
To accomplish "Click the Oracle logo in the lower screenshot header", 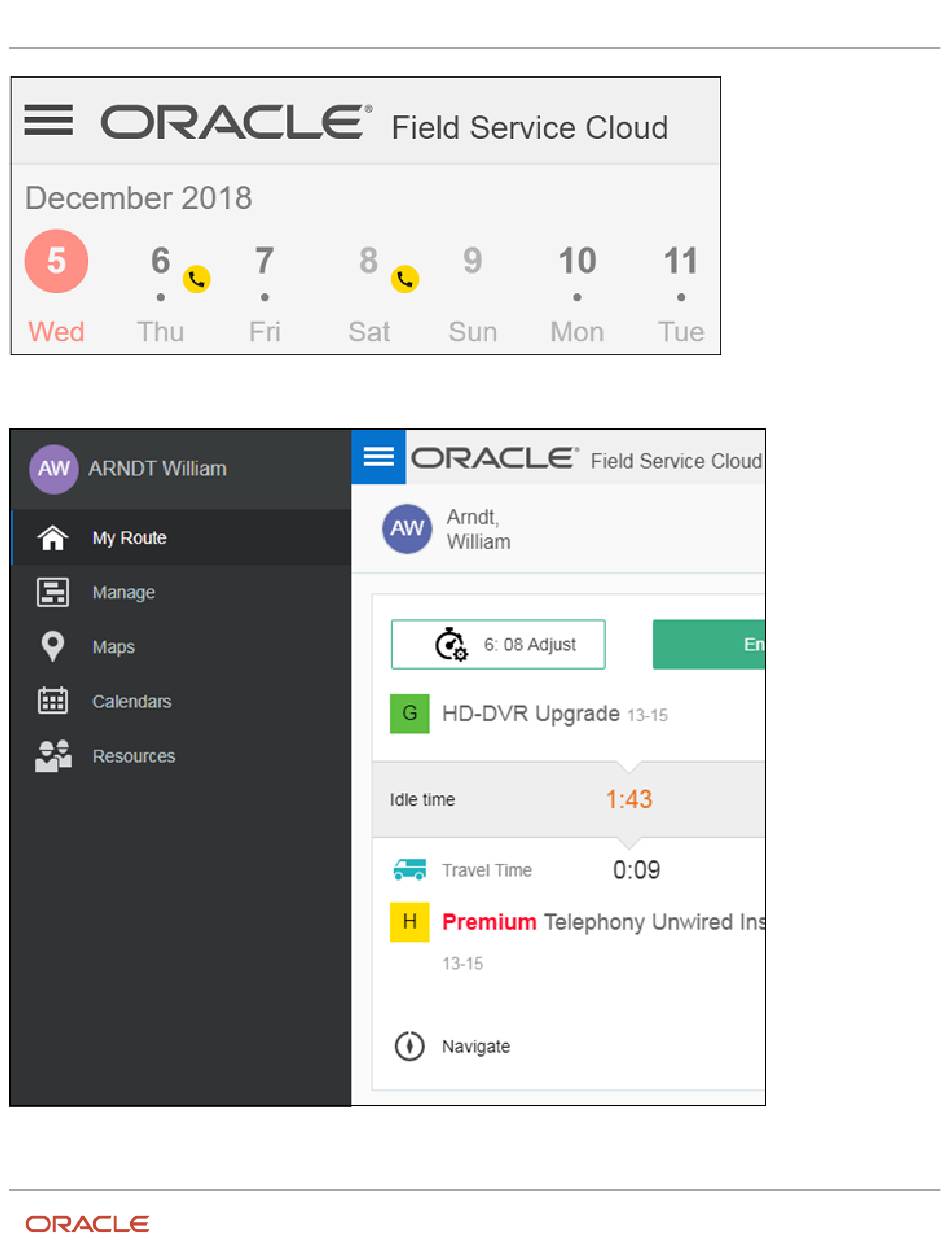I will (x=496, y=459).
